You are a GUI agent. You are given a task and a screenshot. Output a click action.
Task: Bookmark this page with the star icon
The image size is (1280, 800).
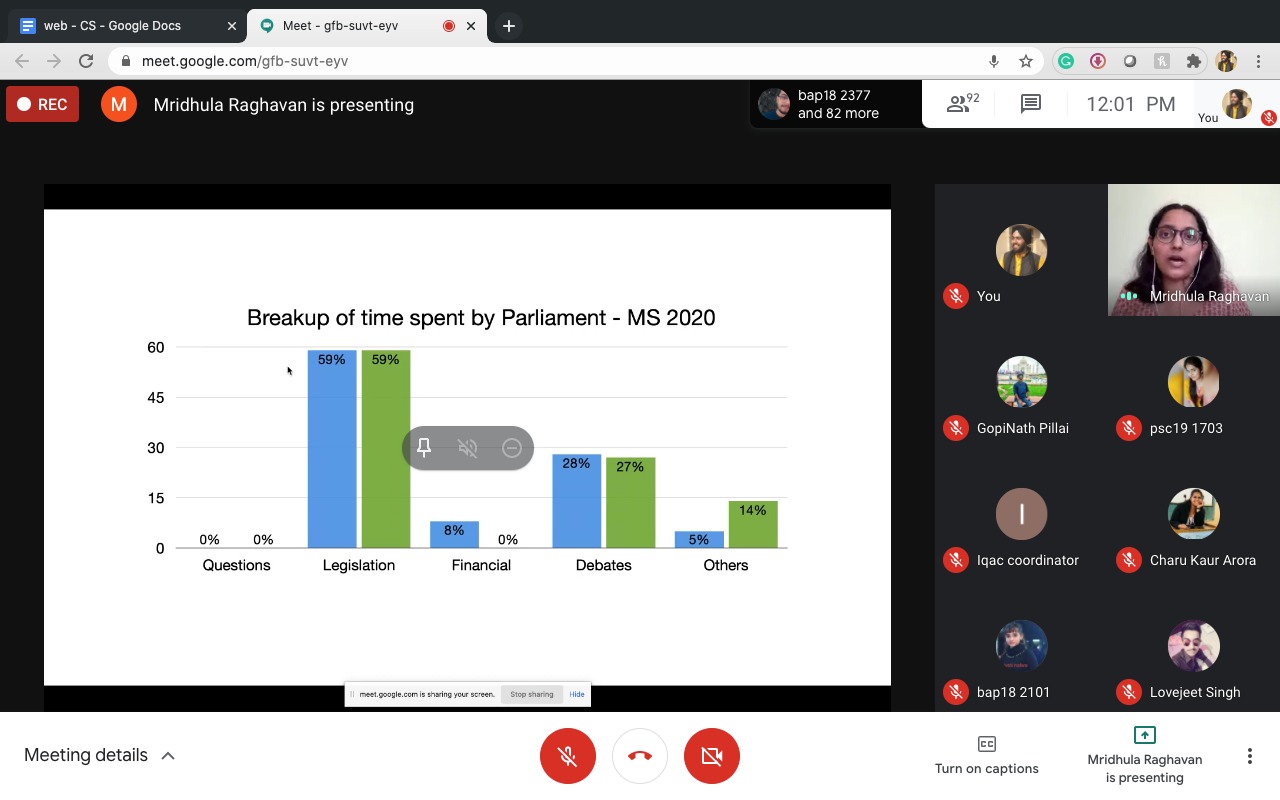coord(1026,61)
